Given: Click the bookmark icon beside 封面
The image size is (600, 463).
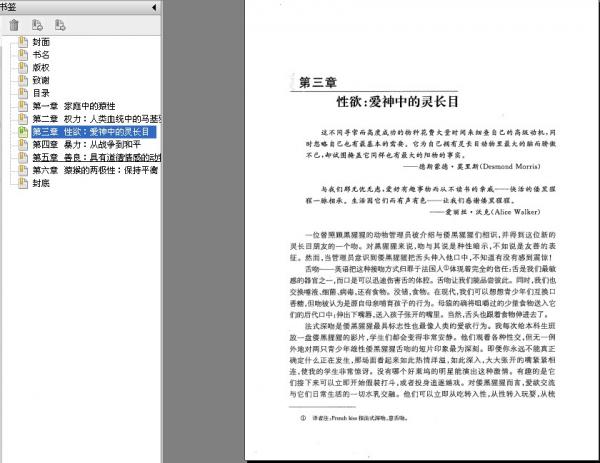Looking at the screenshot, I should (23, 42).
